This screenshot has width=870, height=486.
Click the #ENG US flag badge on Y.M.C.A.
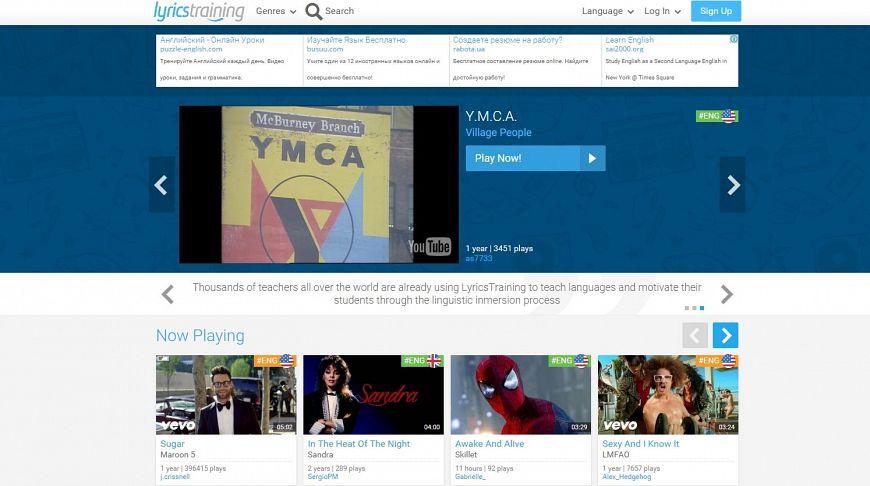(717, 116)
